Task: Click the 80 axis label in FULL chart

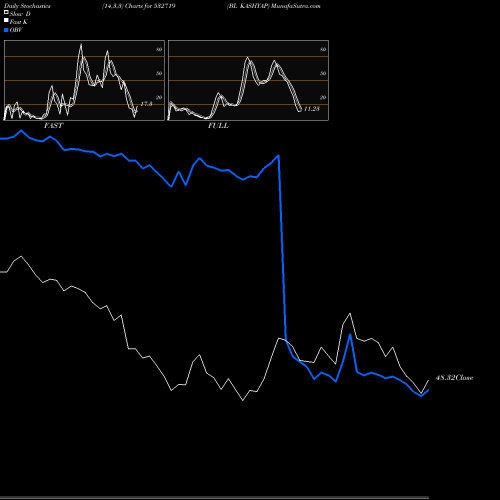Action: (323, 49)
